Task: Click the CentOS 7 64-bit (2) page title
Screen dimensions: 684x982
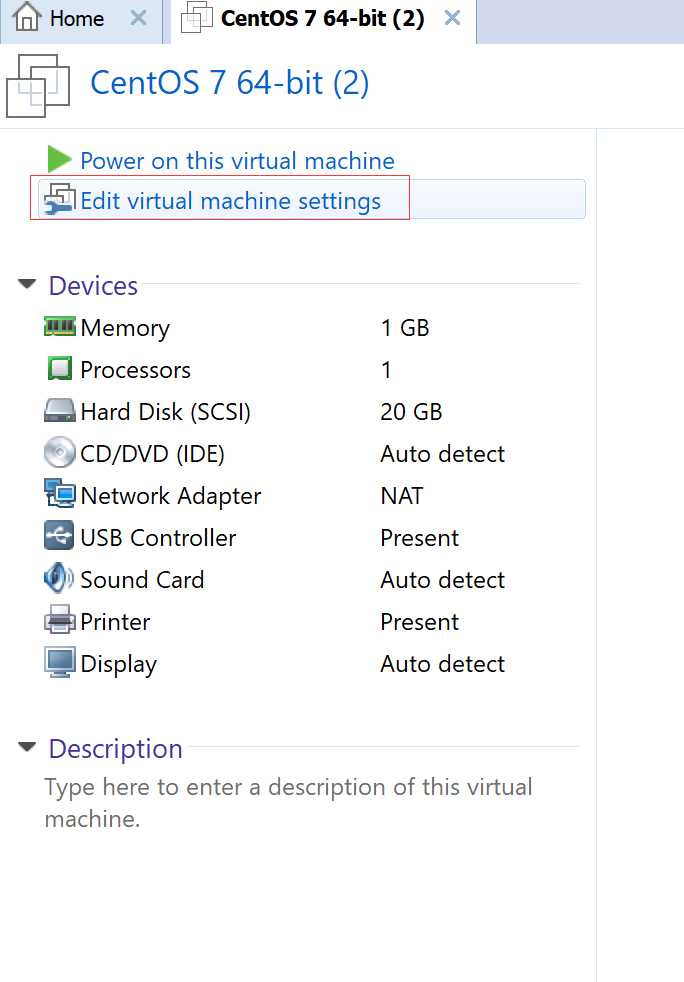Action: coord(229,83)
